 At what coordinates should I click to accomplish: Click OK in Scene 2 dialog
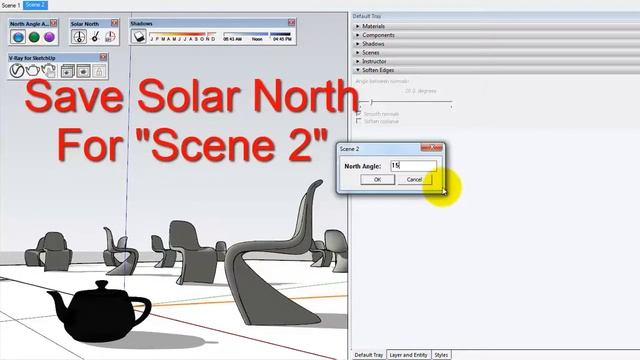[378, 180]
